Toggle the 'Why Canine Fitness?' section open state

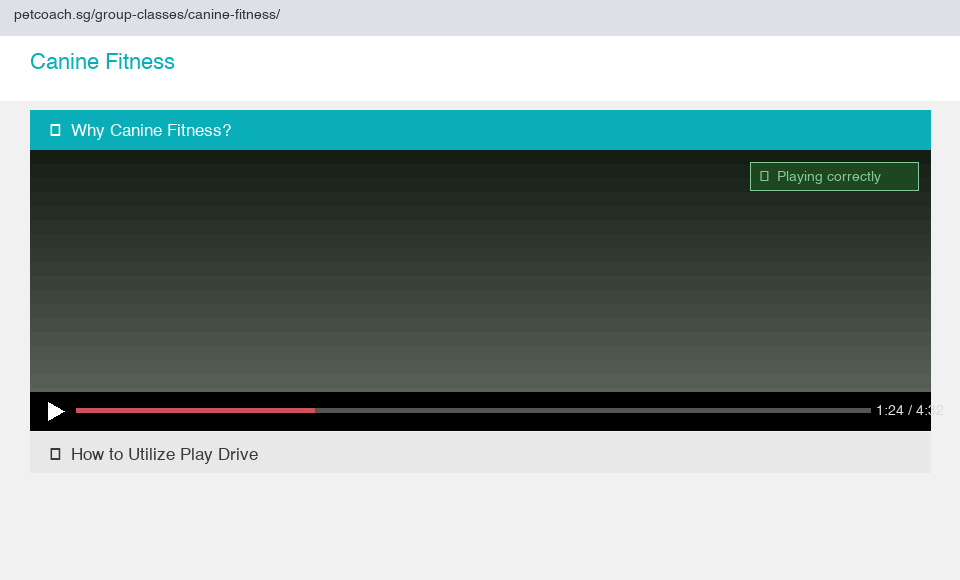(x=150, y=129)
